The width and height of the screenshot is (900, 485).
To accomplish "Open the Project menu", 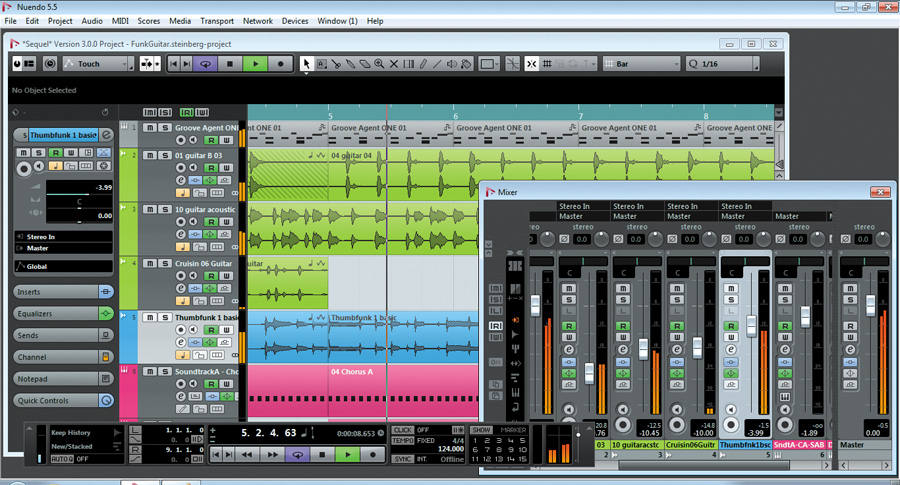I will 60,21.
